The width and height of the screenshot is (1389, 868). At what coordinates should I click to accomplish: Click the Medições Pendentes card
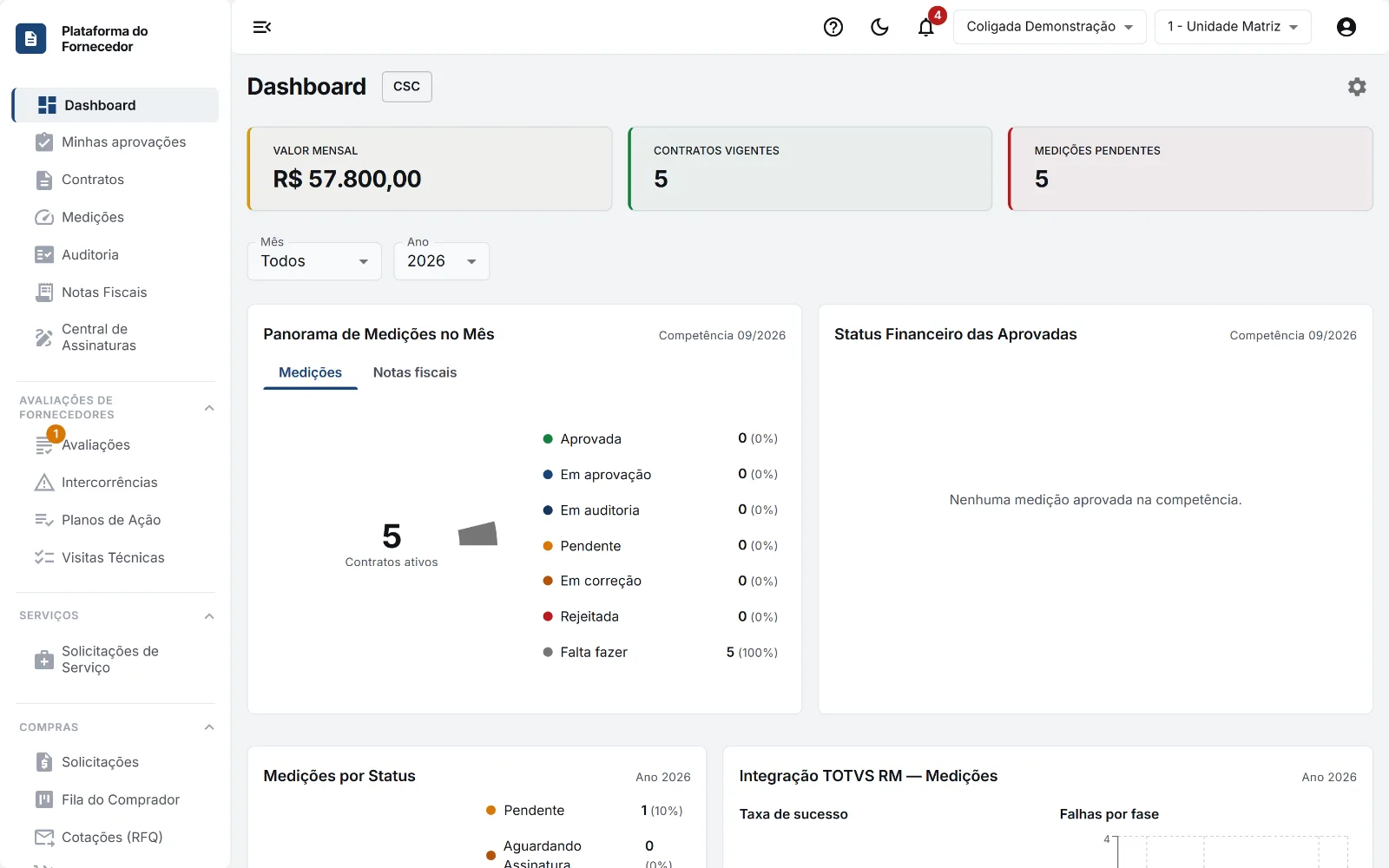1190,168
